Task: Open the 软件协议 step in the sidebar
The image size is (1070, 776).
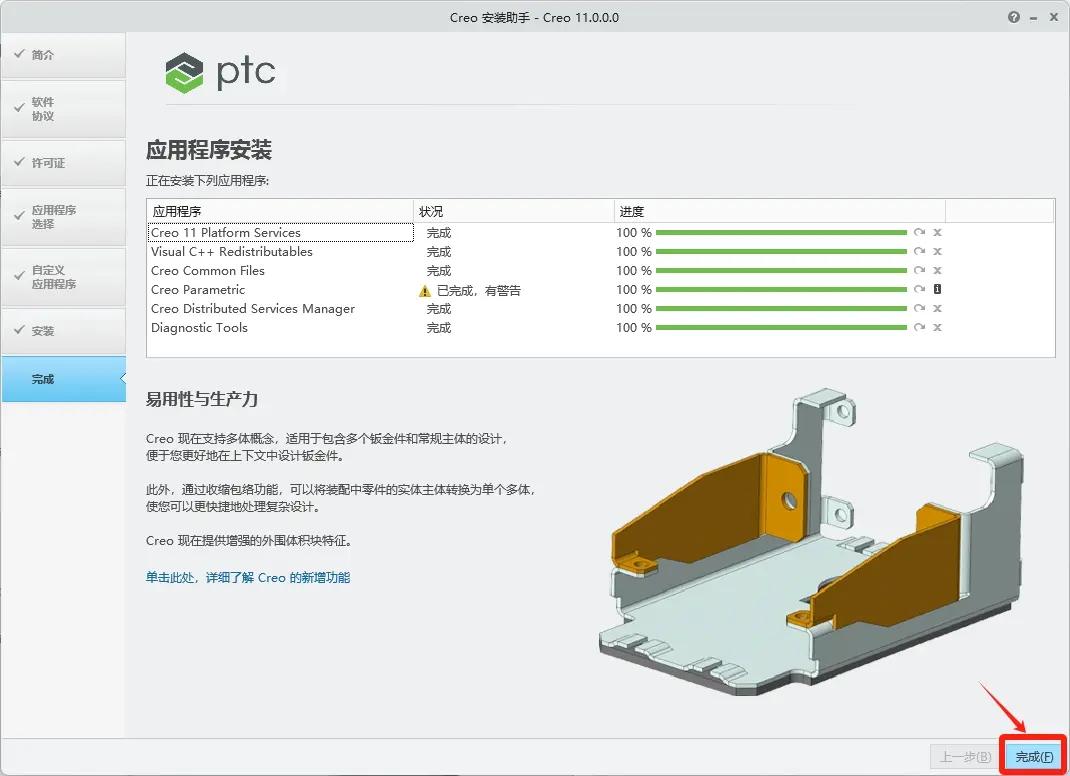Action: pyautogui.click(x=63, y=108)
